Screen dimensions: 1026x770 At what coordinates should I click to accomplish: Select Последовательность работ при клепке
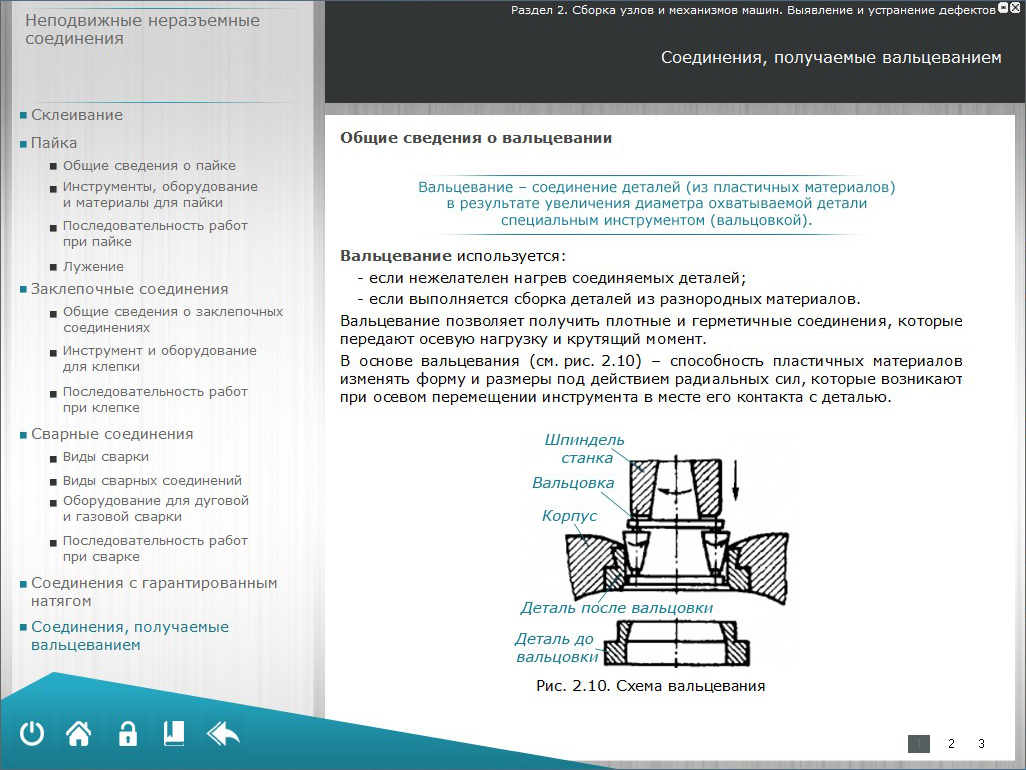[x=154, y=400]
